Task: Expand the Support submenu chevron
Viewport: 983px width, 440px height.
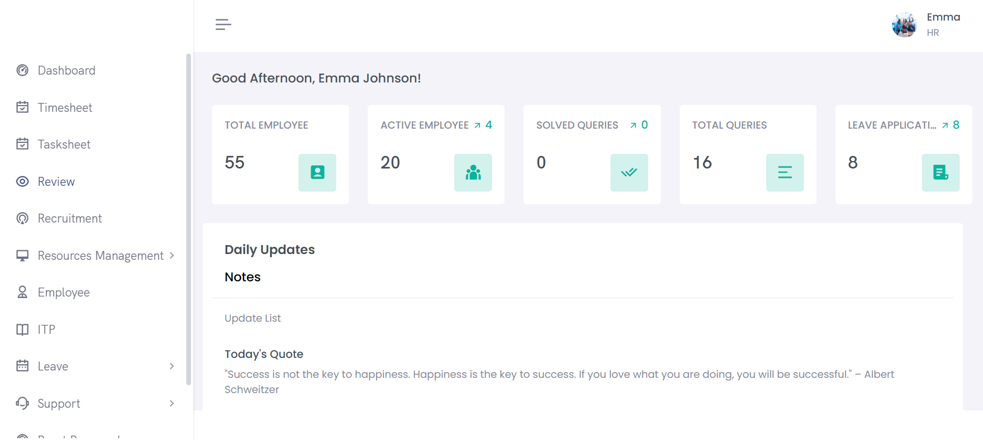Action: [172, 403]
